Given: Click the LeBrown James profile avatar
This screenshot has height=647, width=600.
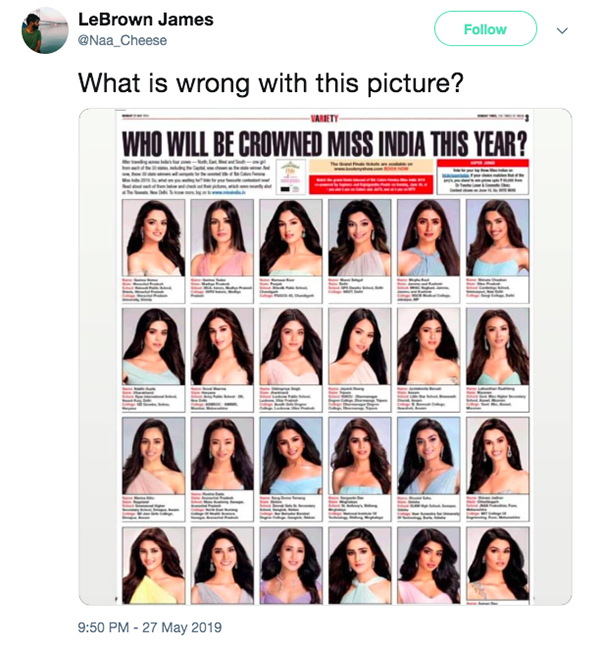Looking at the screenshot, I should (x=45, y=31).
